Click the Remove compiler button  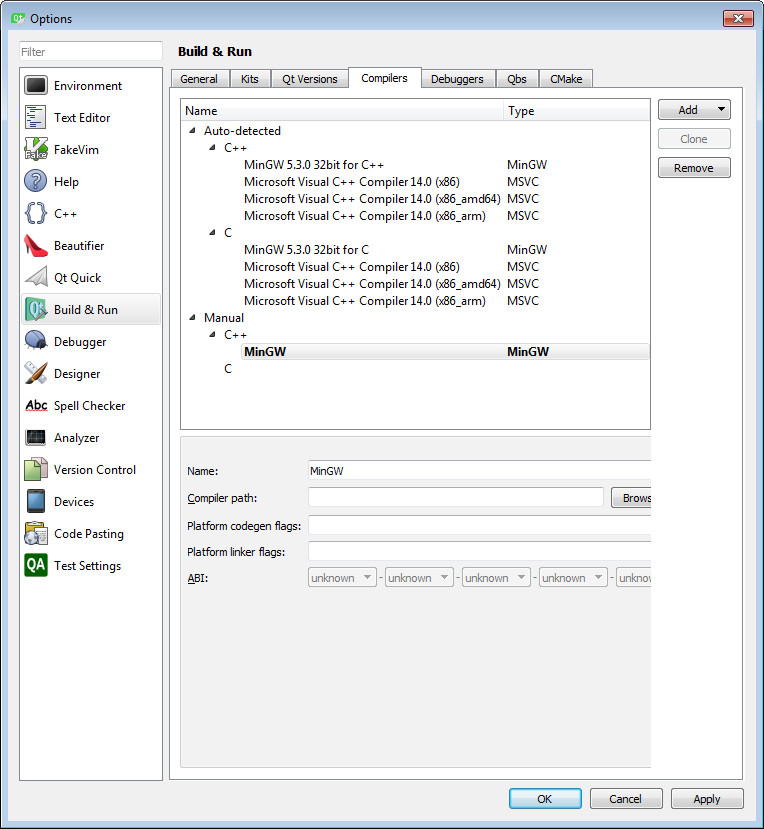(x=694, y=168)
